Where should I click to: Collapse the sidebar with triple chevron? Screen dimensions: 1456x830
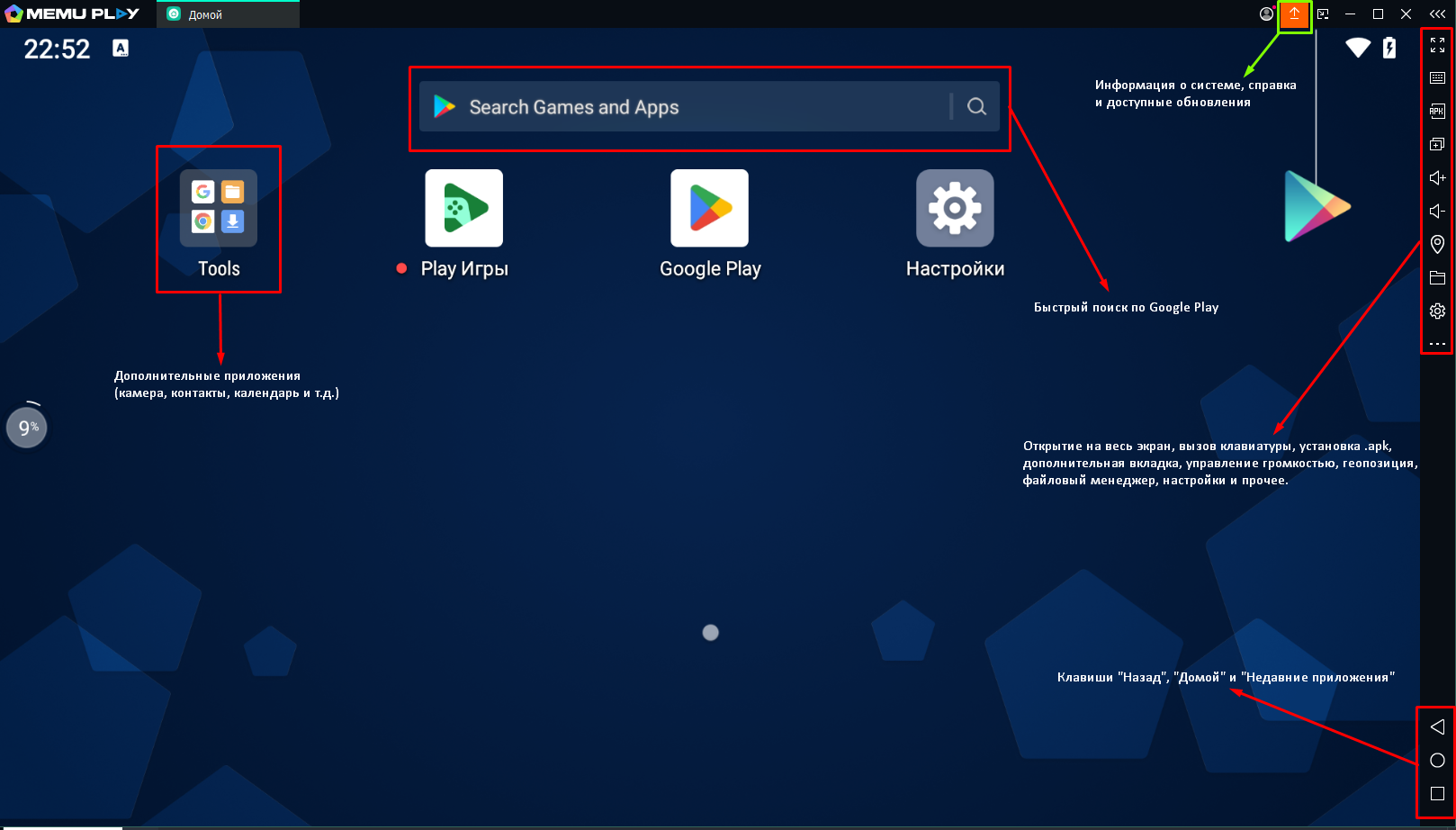point(1437,14)
